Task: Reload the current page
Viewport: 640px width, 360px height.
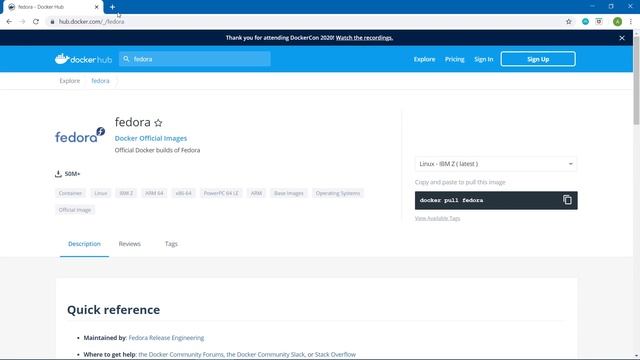Action: (36, 22)
